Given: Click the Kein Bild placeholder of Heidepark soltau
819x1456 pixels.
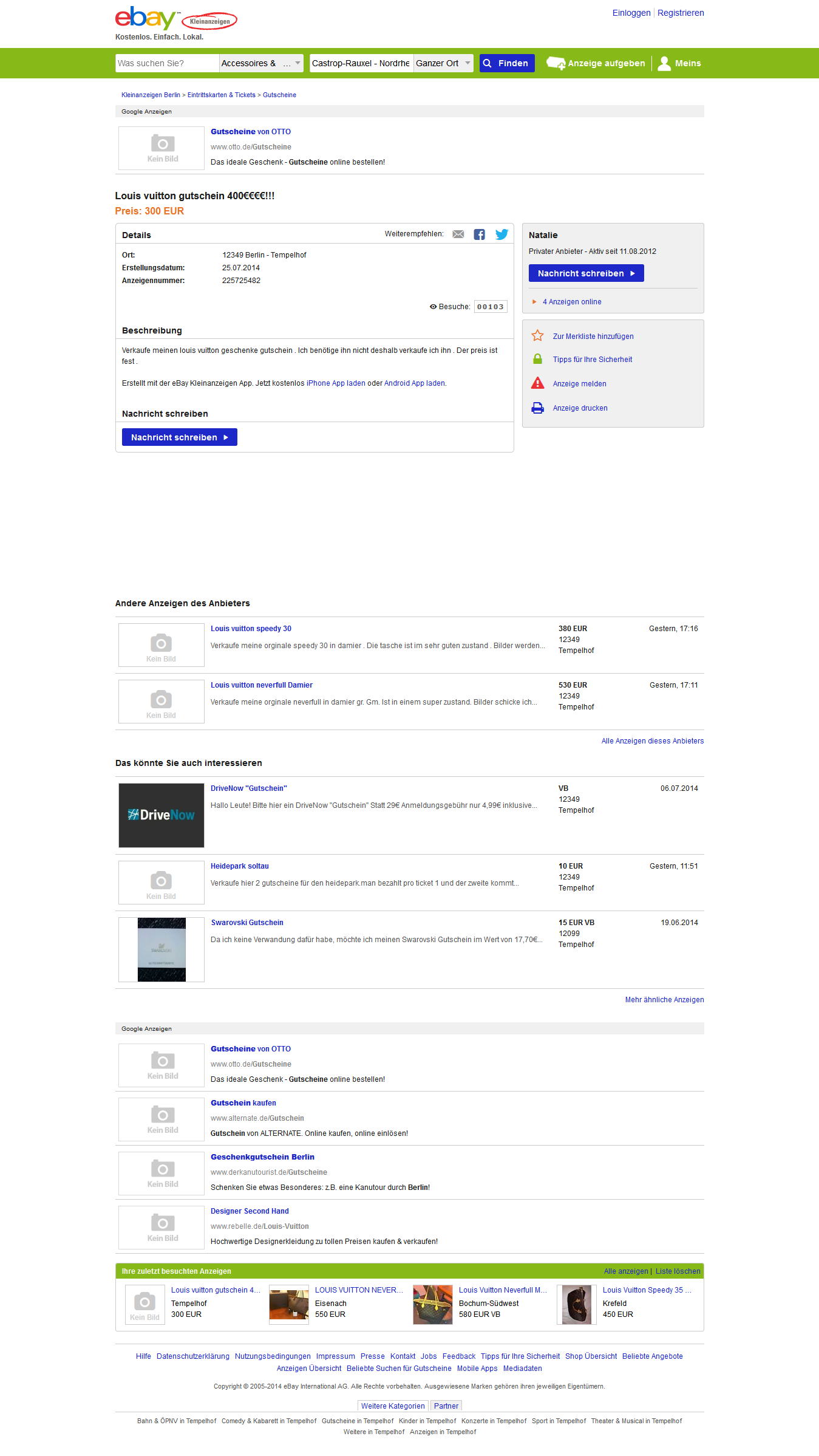Looking at the screenshot, I should 161,883.
